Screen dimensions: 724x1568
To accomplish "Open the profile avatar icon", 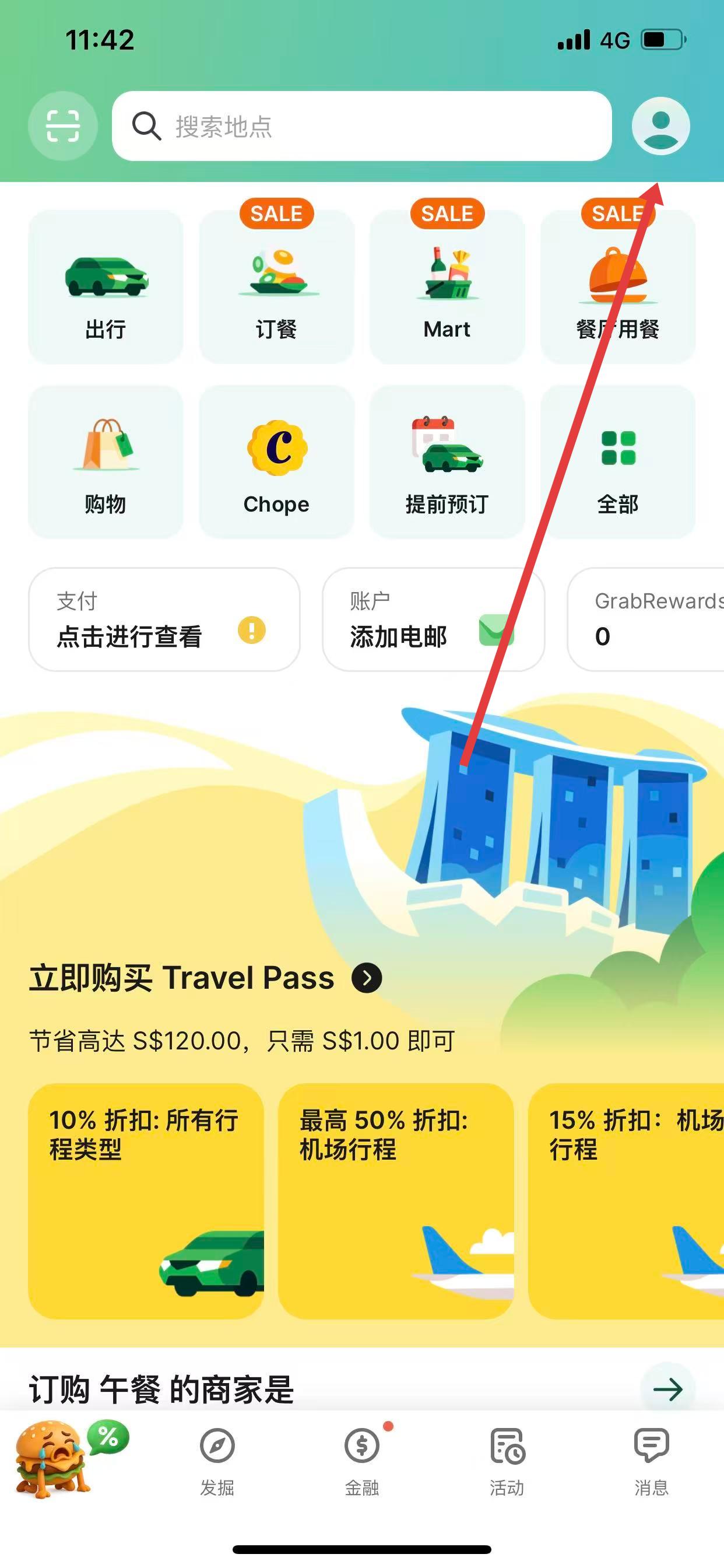I will click(x=660, y=126).
